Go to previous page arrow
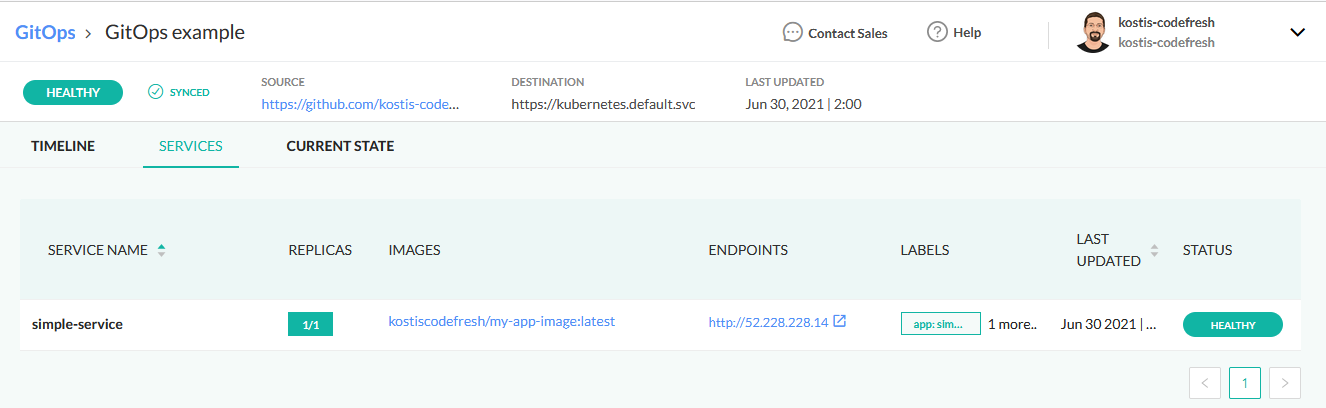1326x408 pixels. 1205,382
